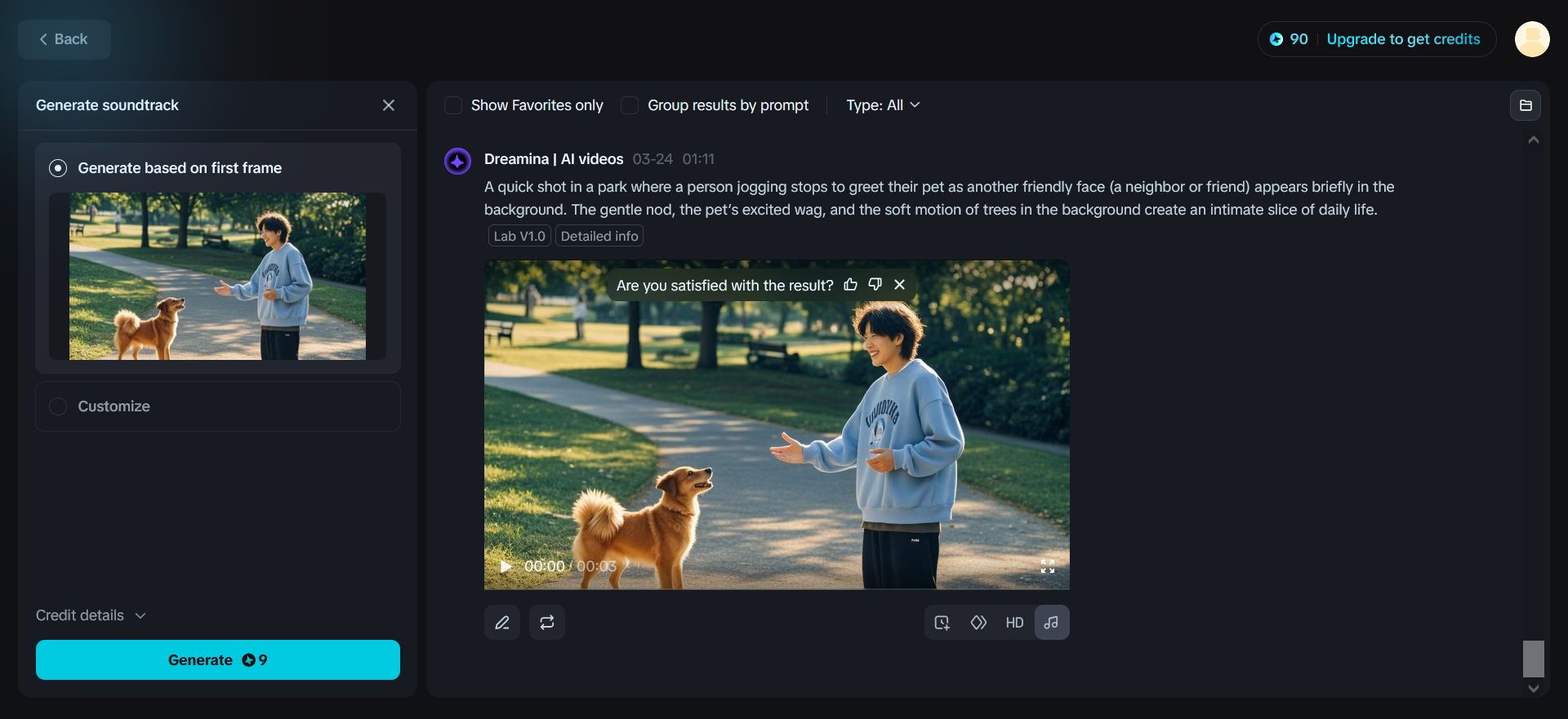Screen dimensions: 1568x719
Task: Click the edit prompt pencil icon
Action: click(502, 623)
